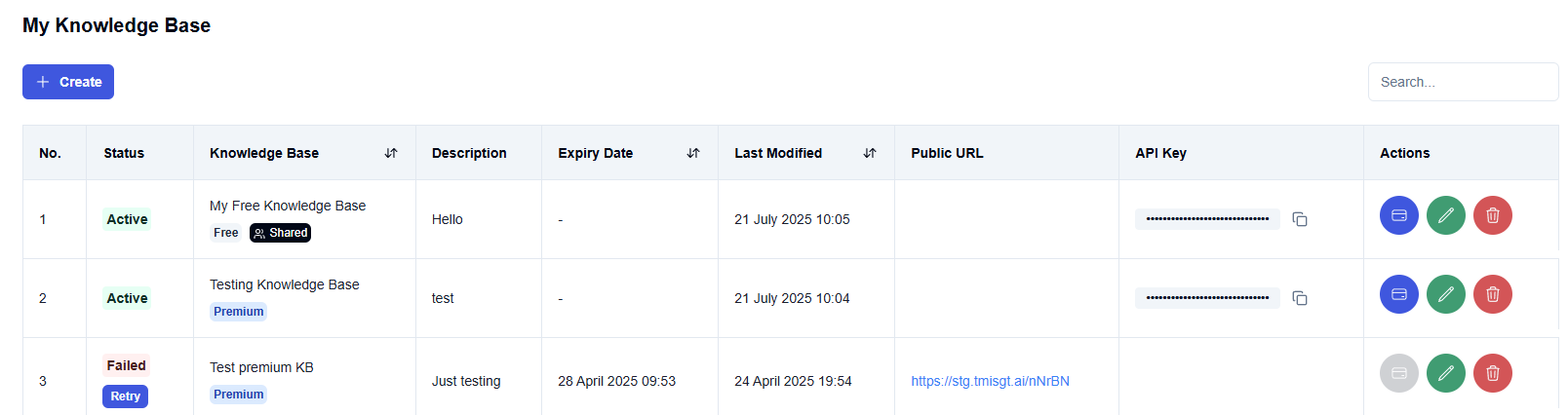This screenshot has height=415, width=1568.
Task: Click the masked API key field in row 1
Action: [x=1207, y=219]
